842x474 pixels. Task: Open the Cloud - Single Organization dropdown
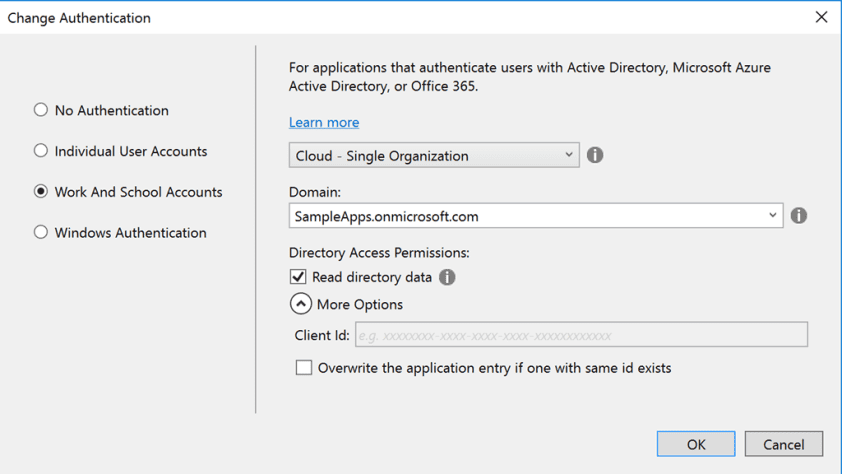(434, 155)
